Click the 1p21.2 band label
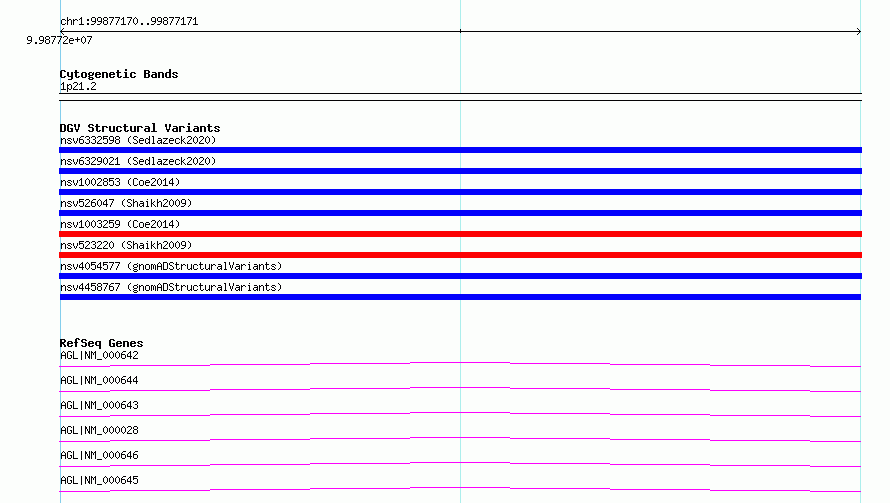 [x=78, y=86]
